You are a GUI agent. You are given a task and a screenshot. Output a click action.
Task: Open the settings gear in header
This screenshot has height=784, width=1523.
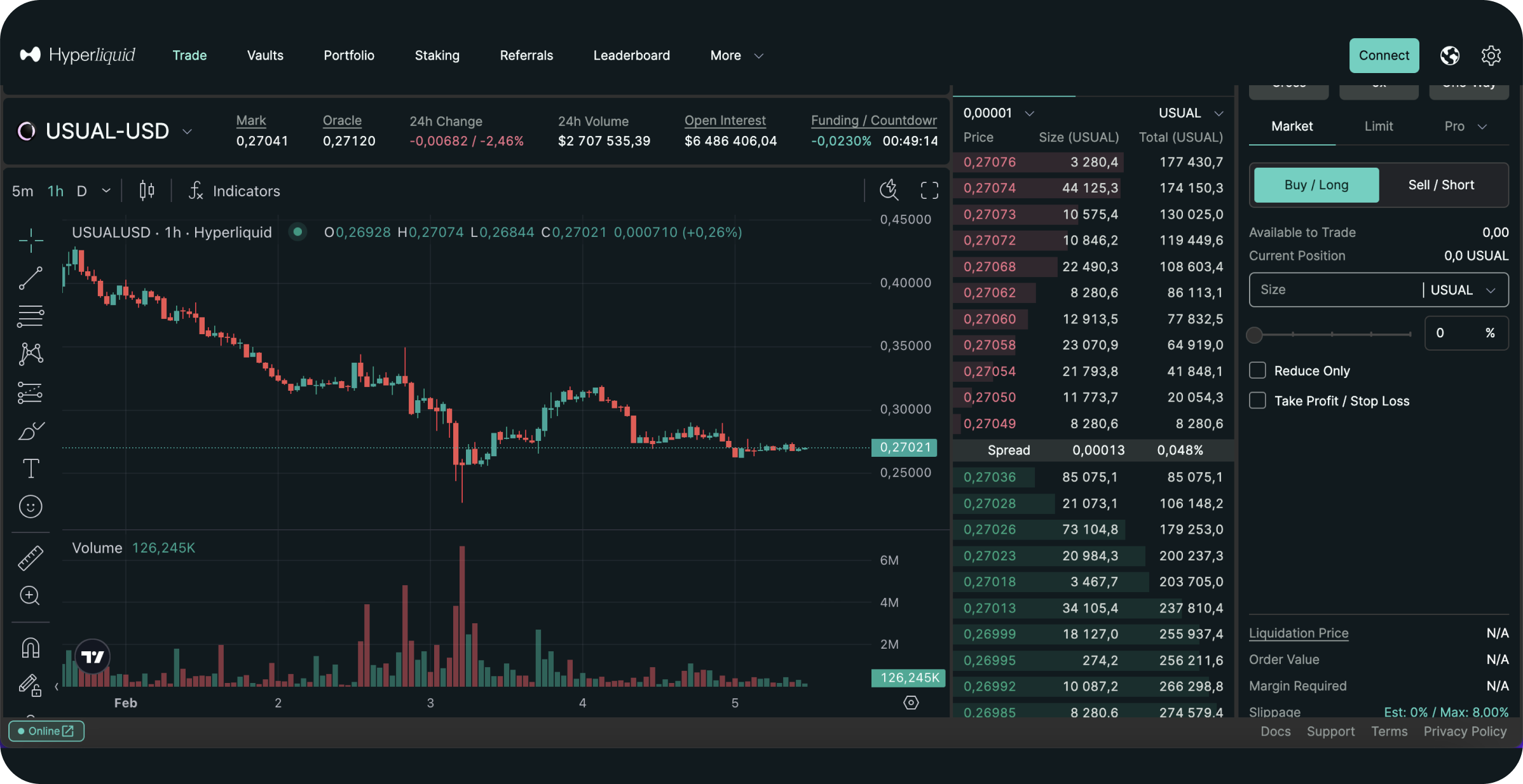(1491, 55)
